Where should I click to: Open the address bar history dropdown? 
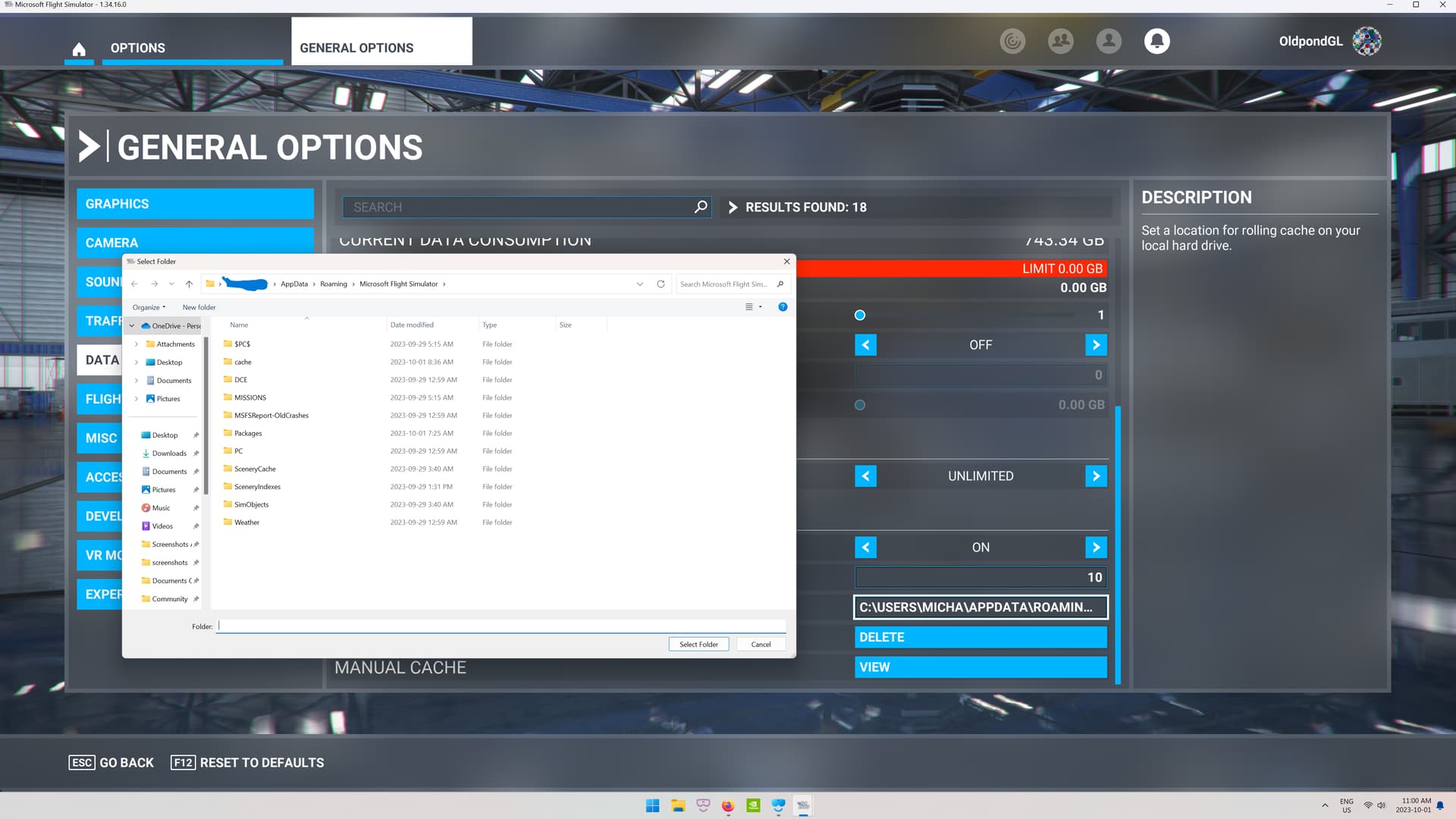(640, 284)
